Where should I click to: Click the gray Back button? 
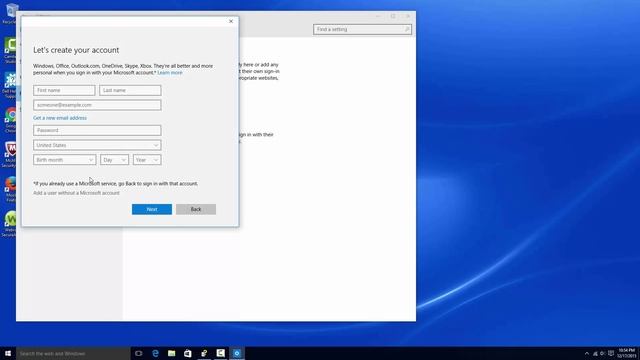196,209
